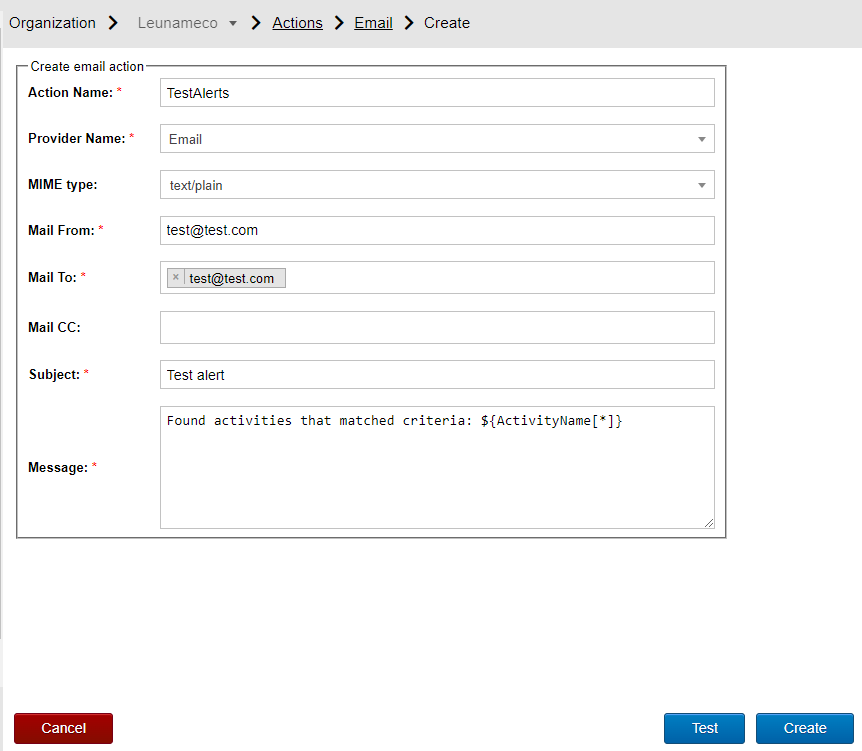Go to Actions breadcrumb link
The image size is (862, 751).
pyautogui.click(x=297, y=23)
